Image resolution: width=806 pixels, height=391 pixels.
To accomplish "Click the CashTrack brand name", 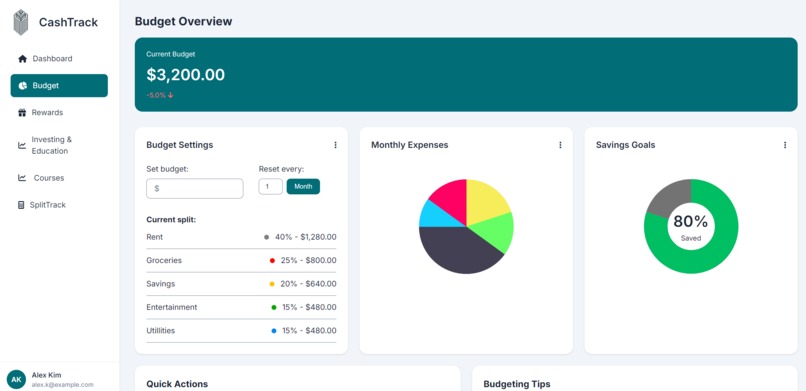I will pos(68,22).
